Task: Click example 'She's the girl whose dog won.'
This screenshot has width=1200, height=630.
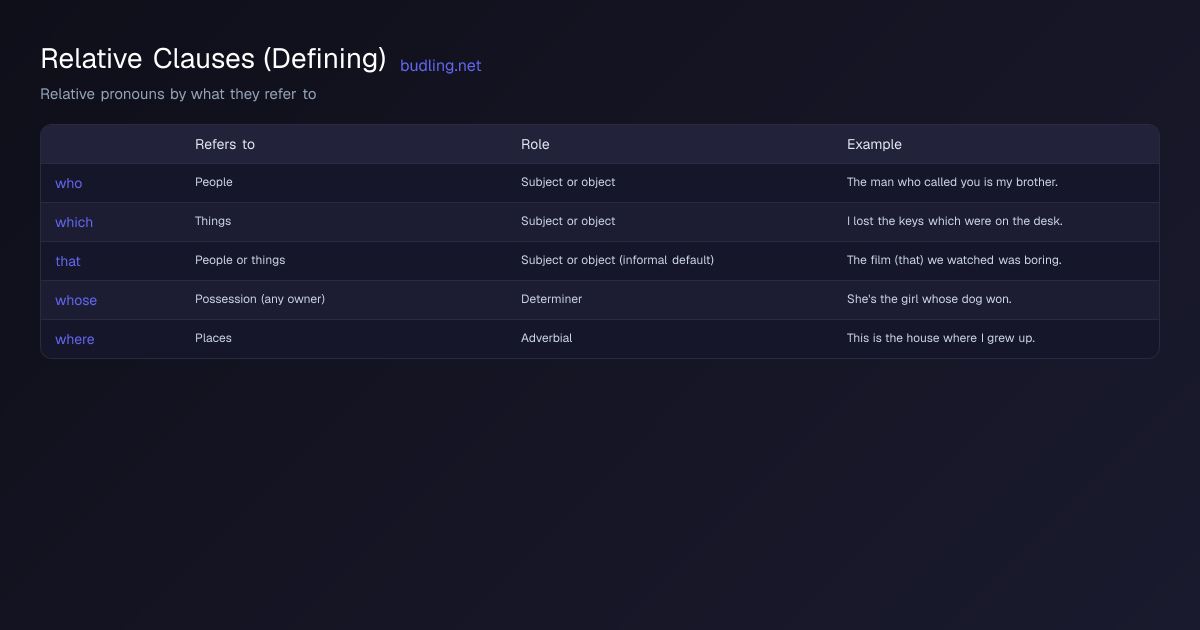Action: 929,299
